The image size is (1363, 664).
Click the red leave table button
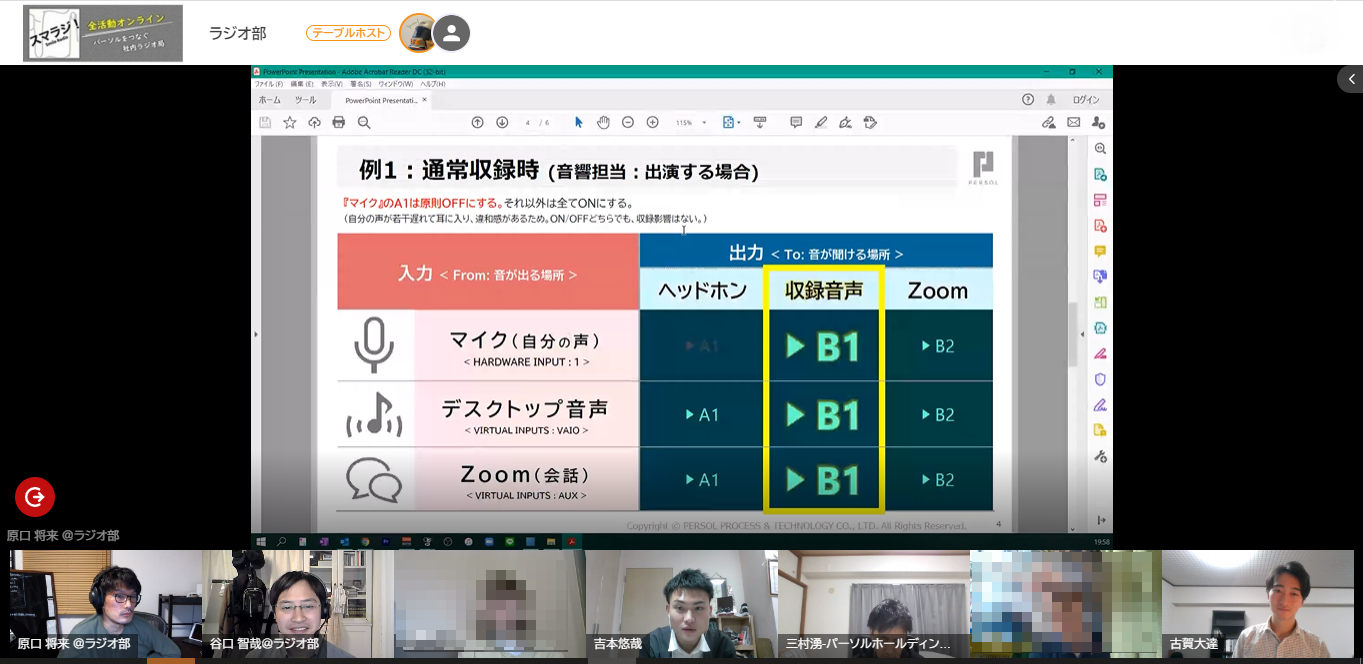(35, 497)
